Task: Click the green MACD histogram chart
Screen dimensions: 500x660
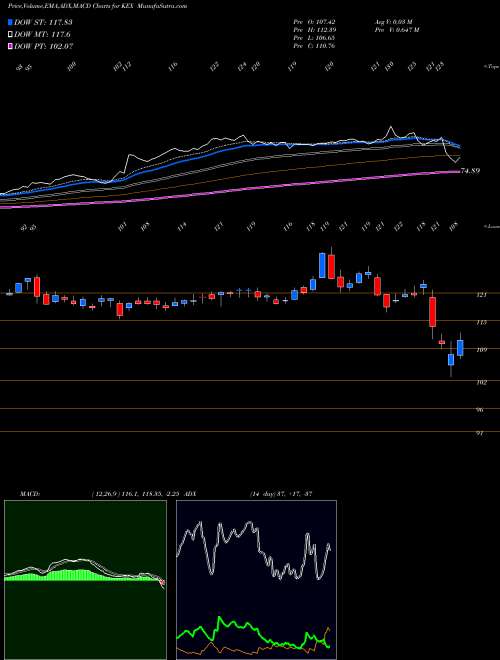Action: tap(85, 580)
